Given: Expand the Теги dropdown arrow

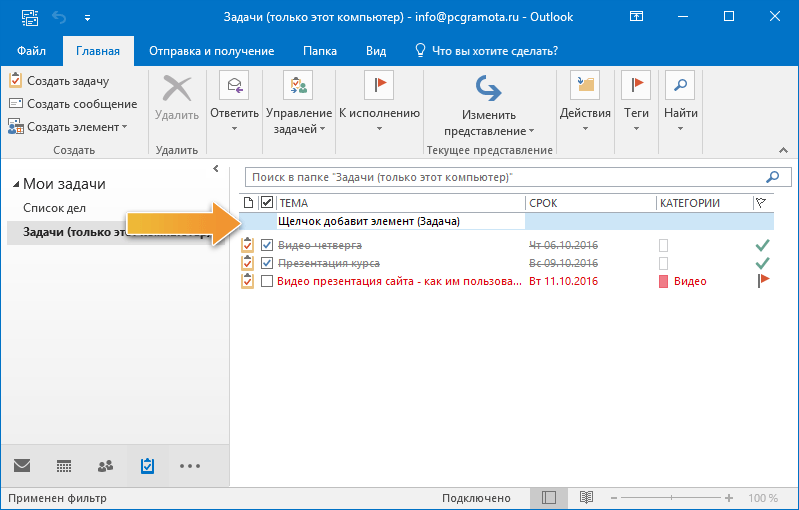Looking at the screenshot, I should 636,129.
